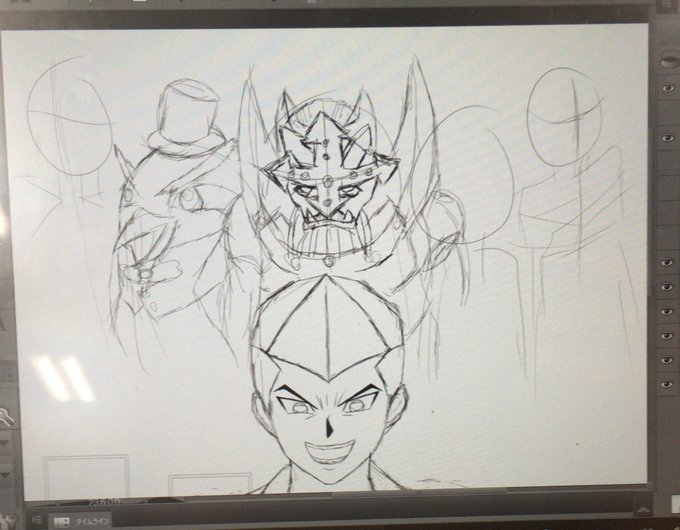Click the oval icon above the layer eye column
The image size is (680, 530).
[x=670, y=61]
